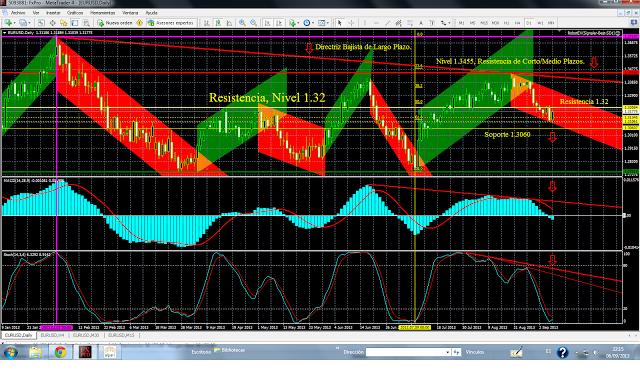
Task: Click the Nueva orden button
Action: pyautogui.click(x=115, y=23)
